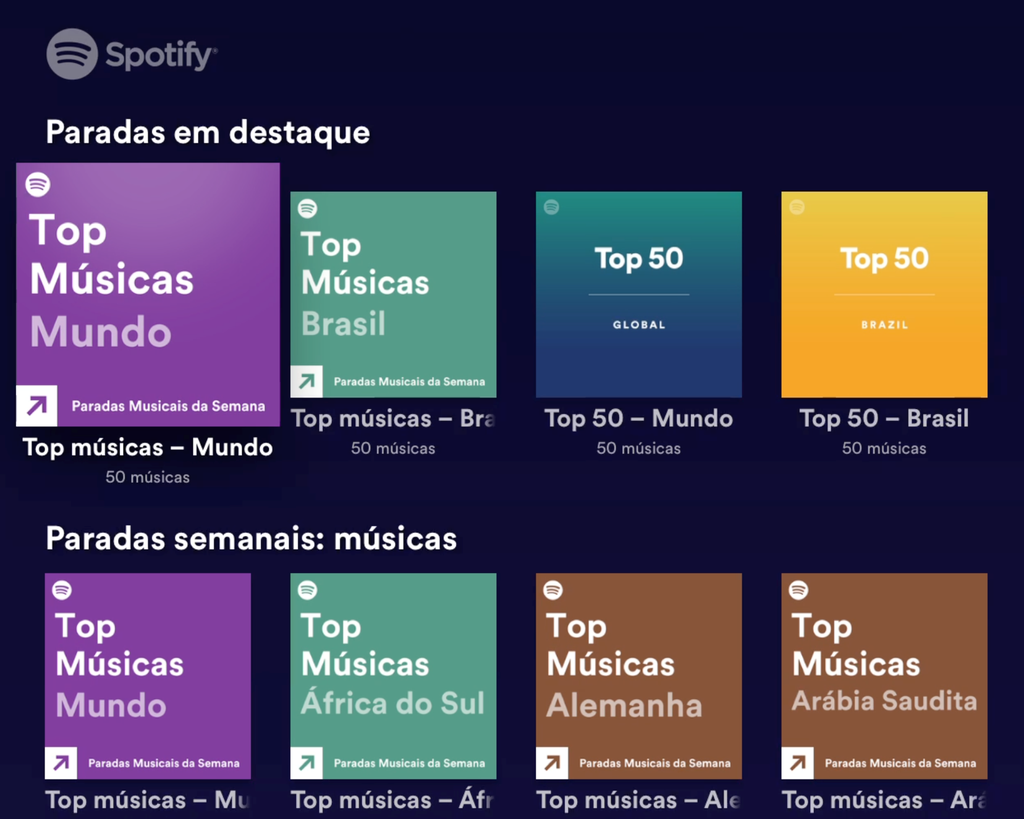Click Spotify badge on Top 50 Brazil cover
Image resolution: width=1024 pixels, height=819 pixels.
797,208
